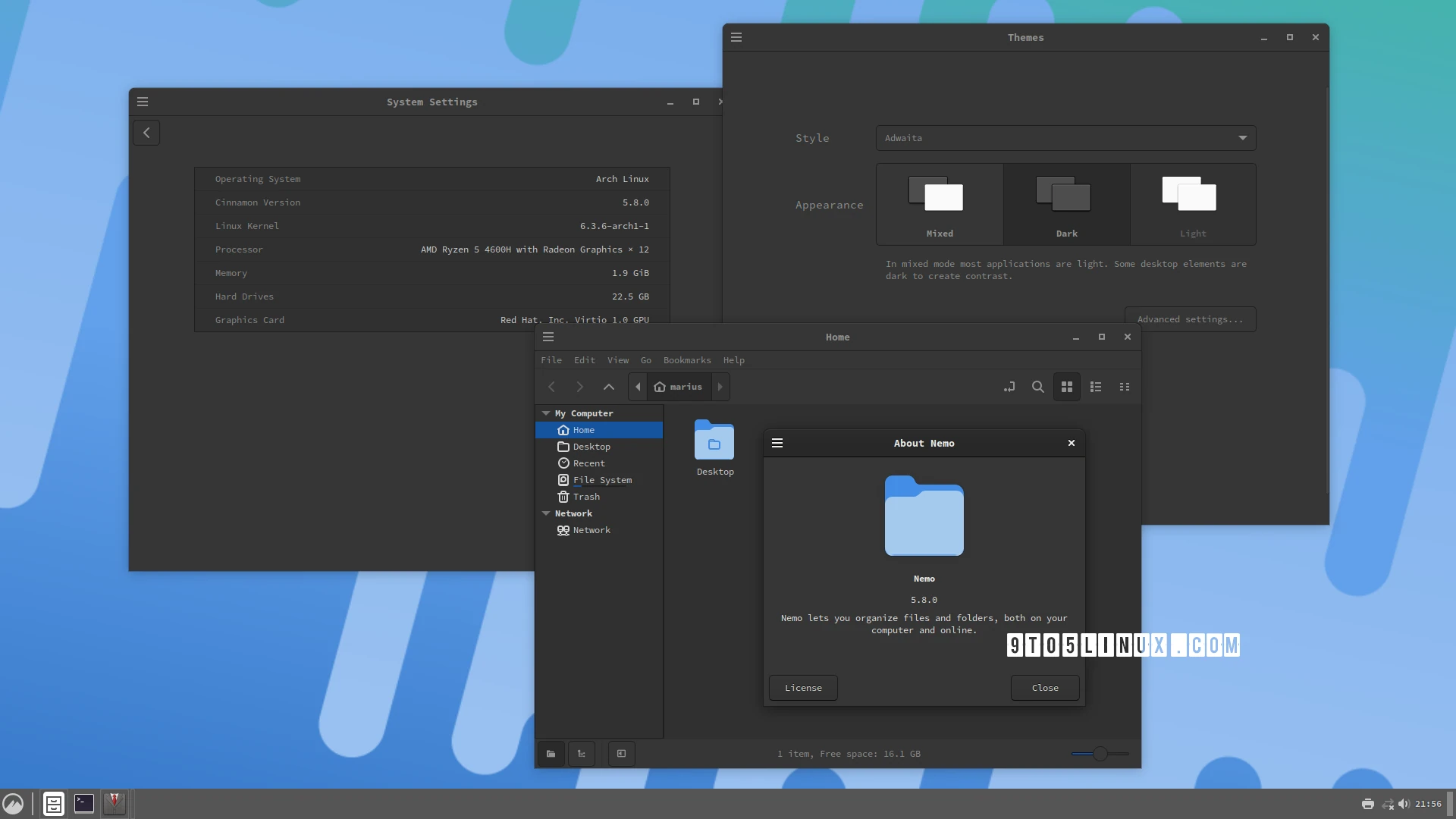1456x819 pixels.
Task: Launch the terminal from the taskbar
Action: click(83, 803)
